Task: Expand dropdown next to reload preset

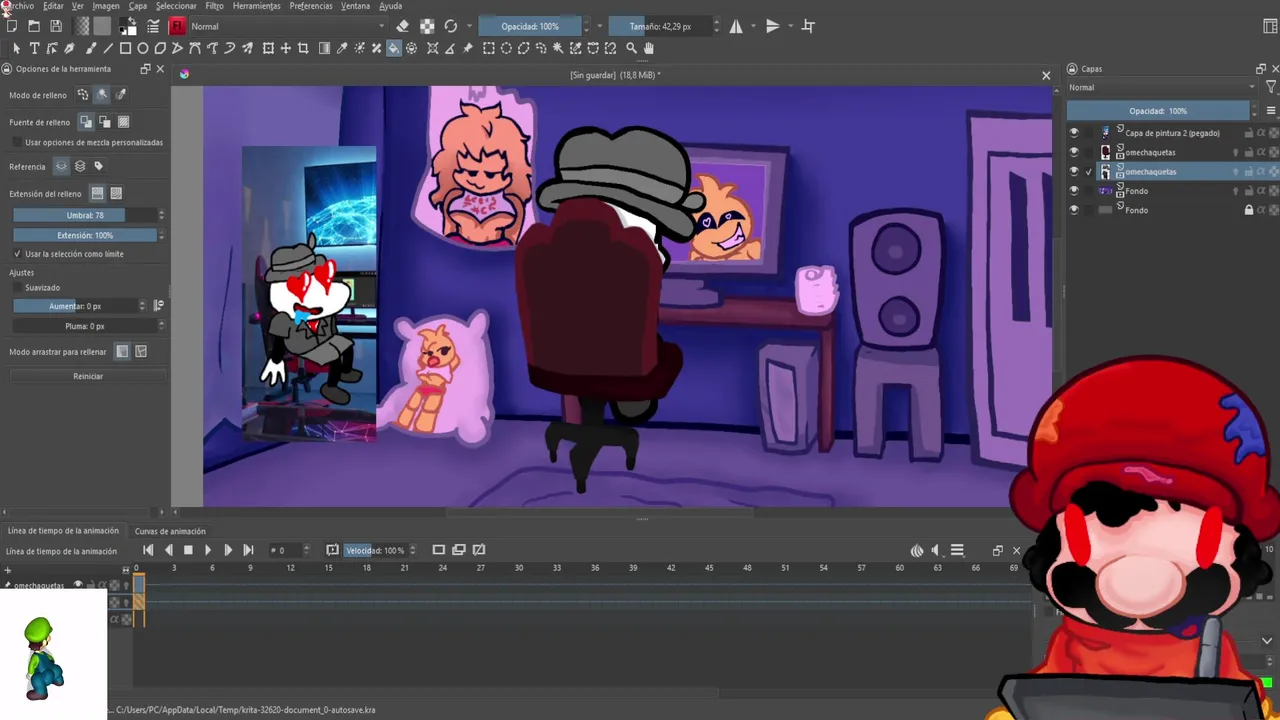Action: [x=468, y=26]
